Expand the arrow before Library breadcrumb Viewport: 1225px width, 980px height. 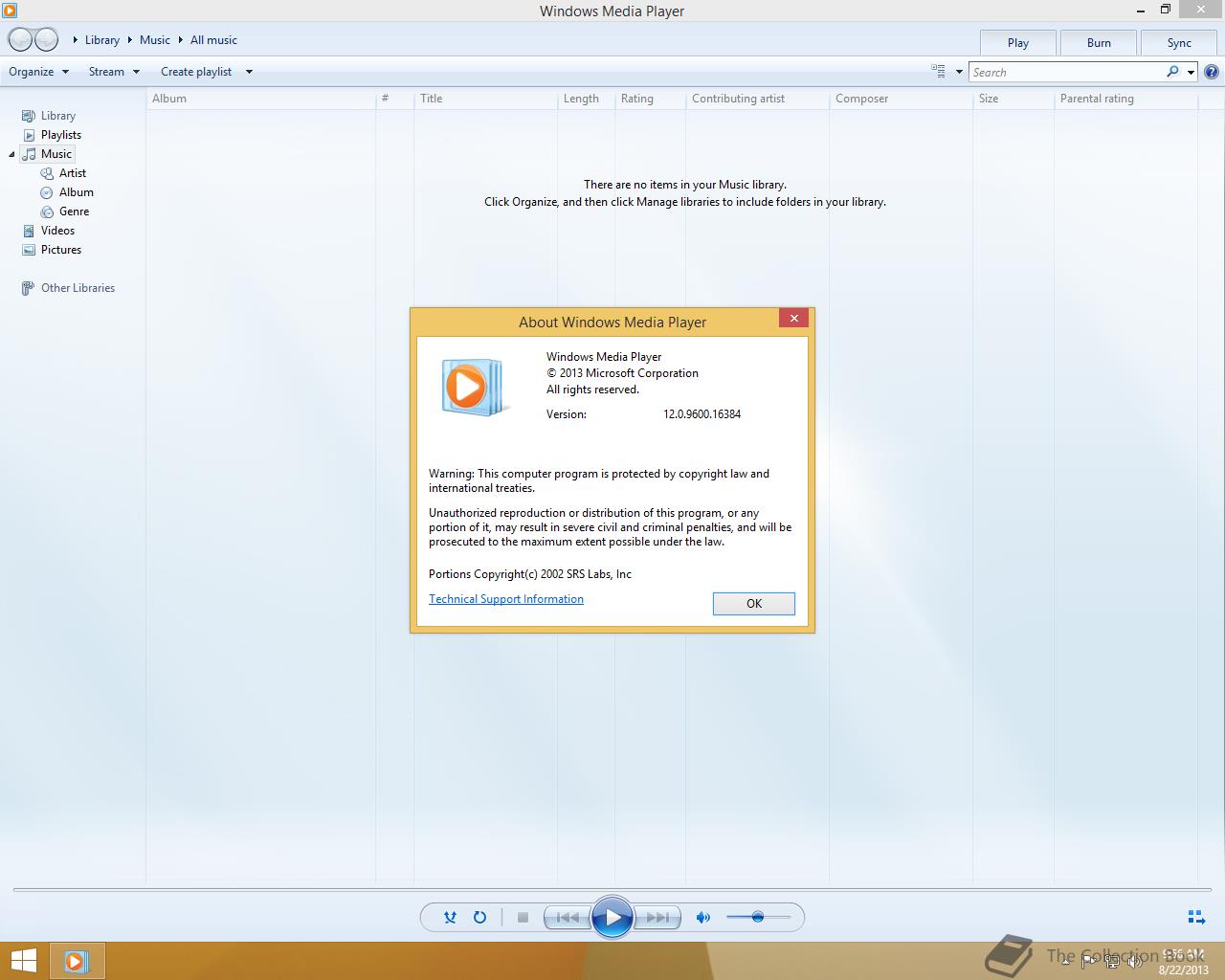point(76,40)
